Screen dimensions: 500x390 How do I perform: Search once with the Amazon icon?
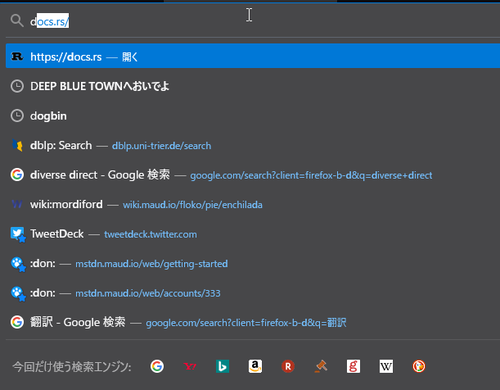tap(255, 366)
